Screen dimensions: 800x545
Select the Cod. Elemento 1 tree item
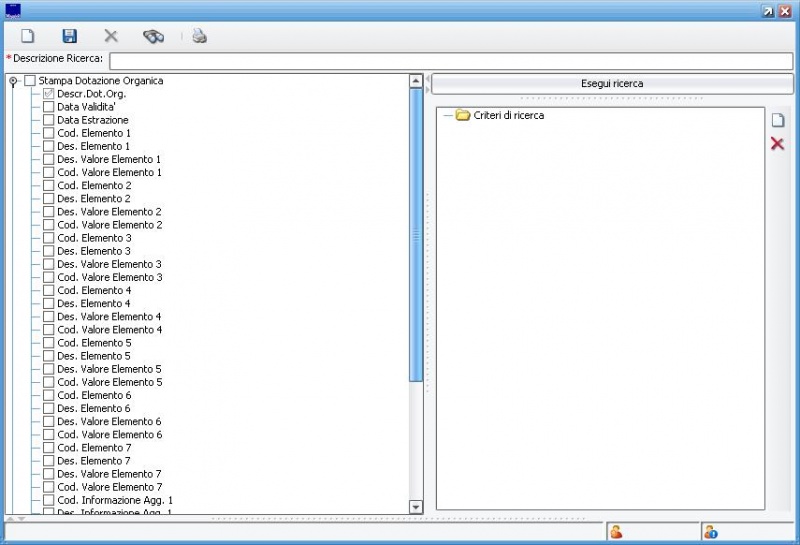pyautogui.click(x=94, y=133)
